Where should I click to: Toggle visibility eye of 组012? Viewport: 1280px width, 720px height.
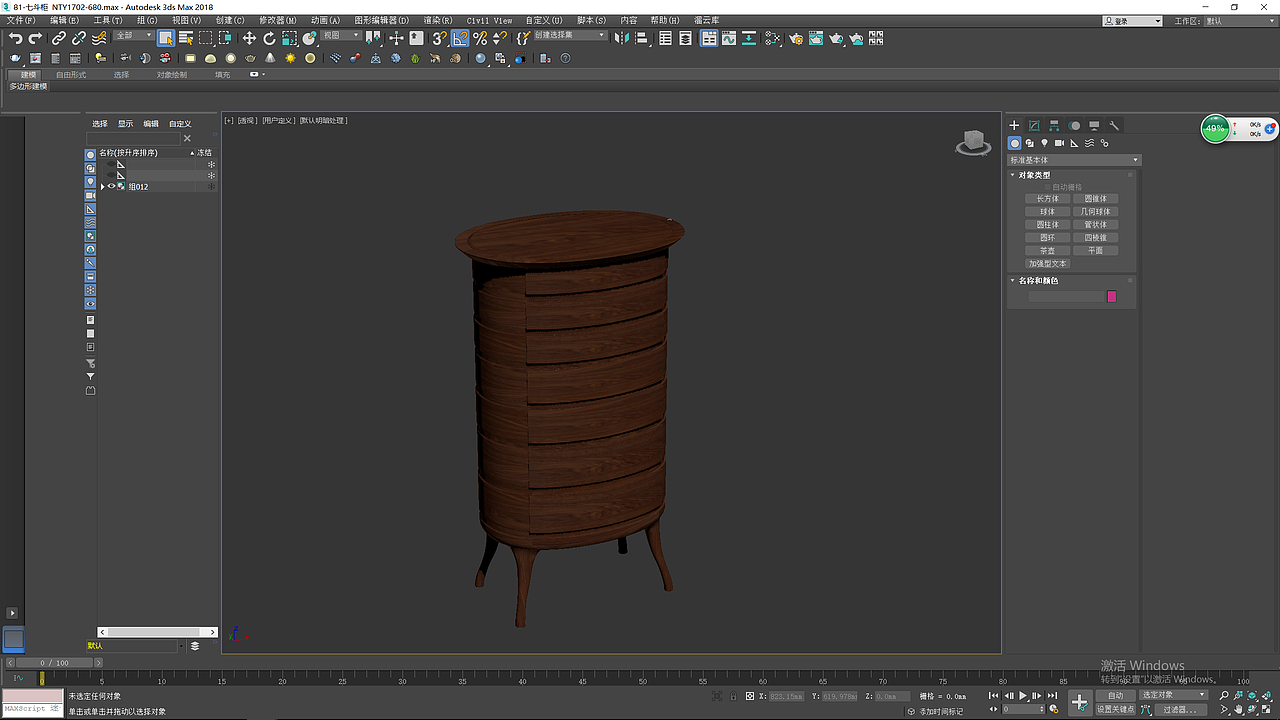pos(111,186)
